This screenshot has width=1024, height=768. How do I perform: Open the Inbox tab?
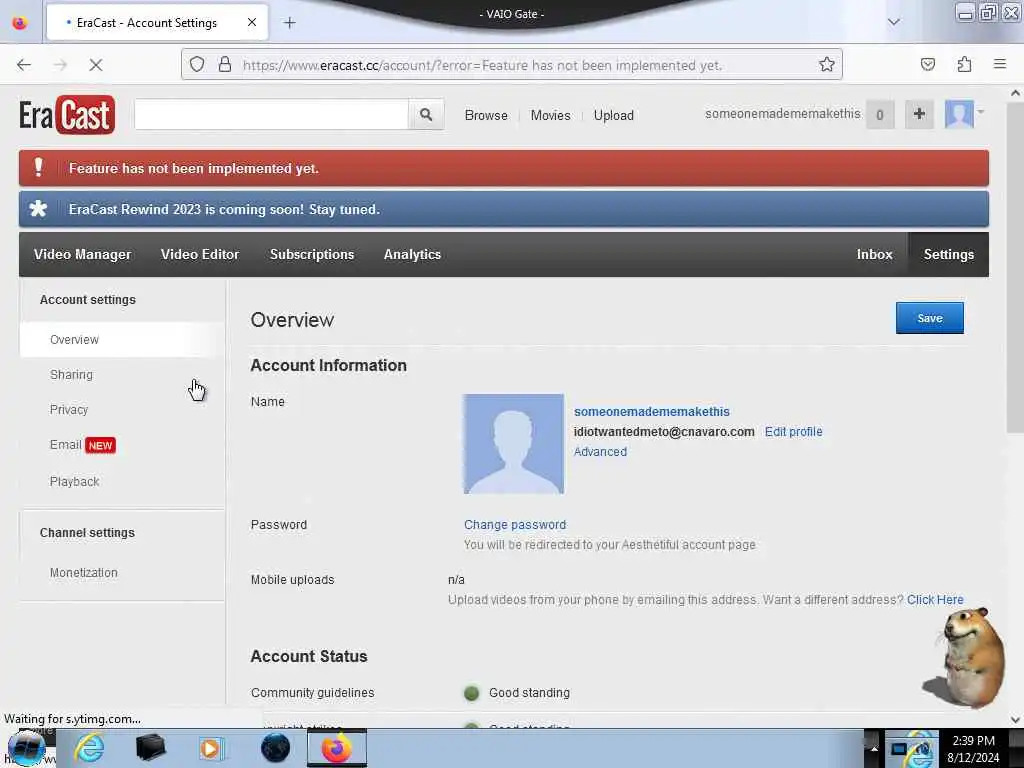tap(874, 255)
